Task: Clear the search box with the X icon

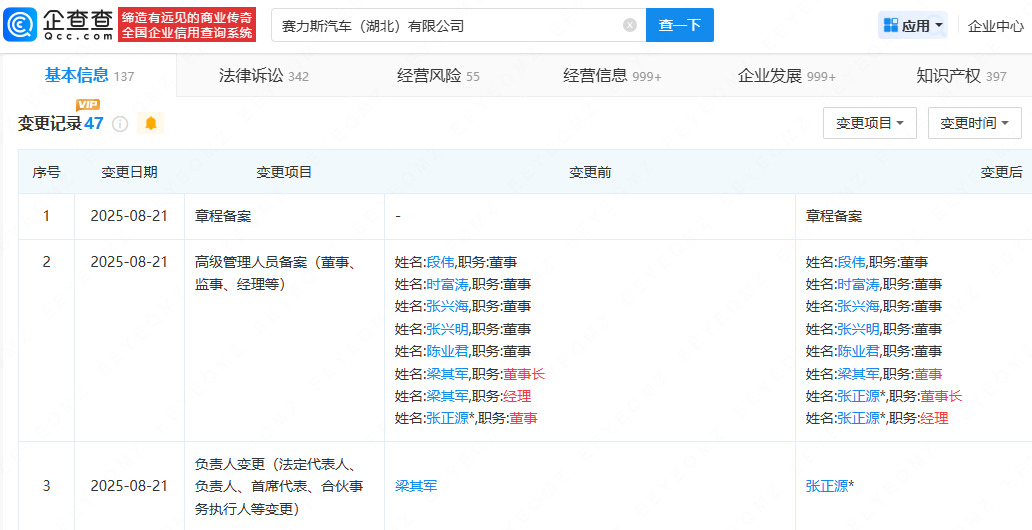Action: pyautogui.click(x=630, y=25)
